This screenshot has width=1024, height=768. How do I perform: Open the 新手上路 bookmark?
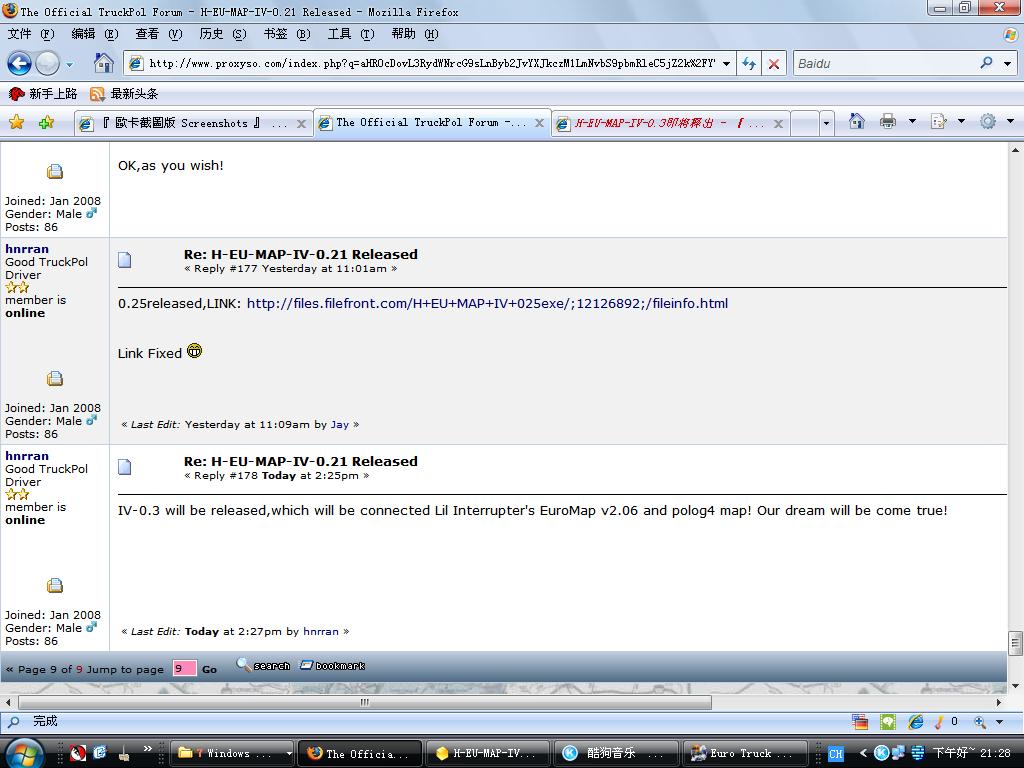point(42,94)
